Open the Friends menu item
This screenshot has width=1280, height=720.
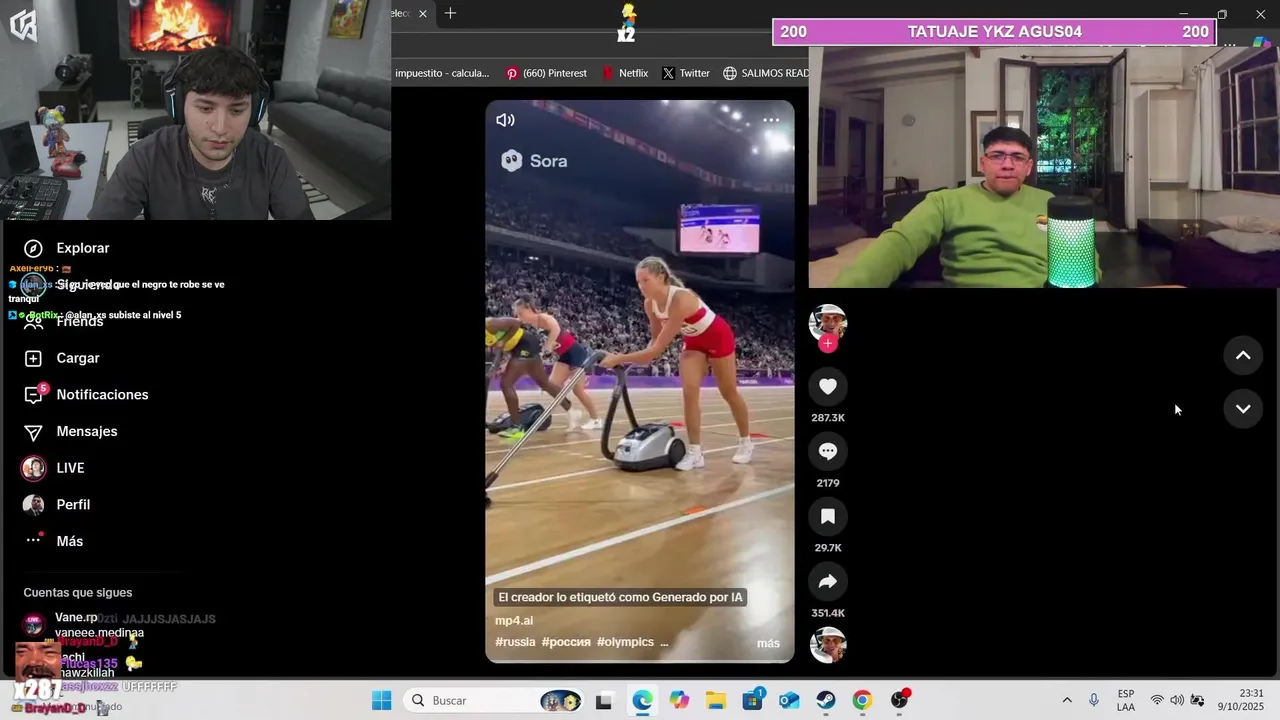pos(80,321)
